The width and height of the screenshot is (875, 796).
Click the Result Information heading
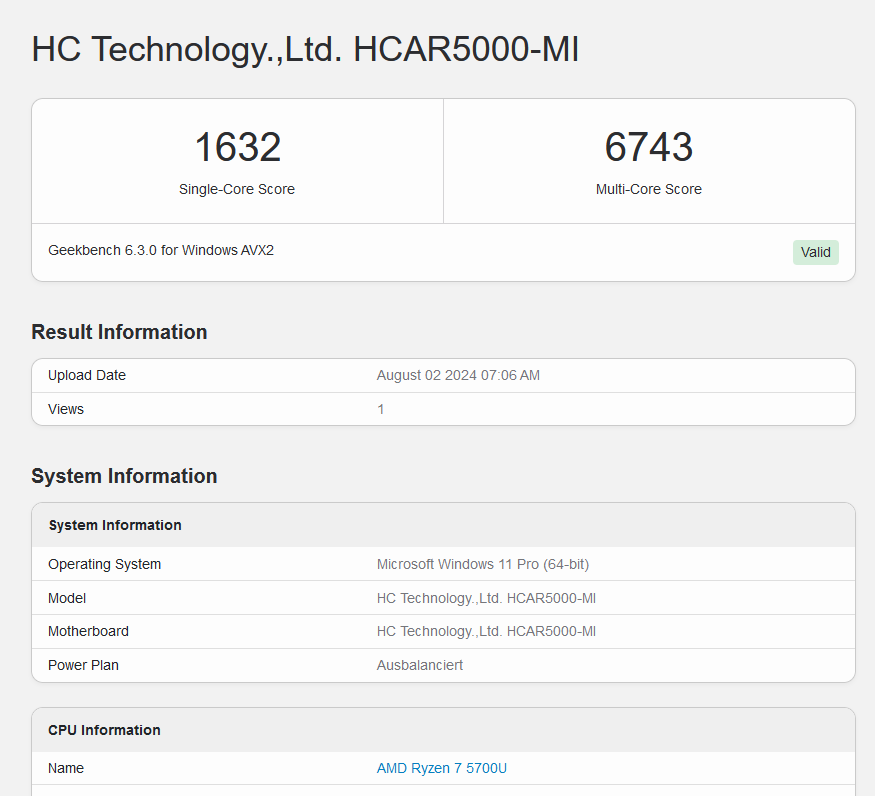point(119,332)
